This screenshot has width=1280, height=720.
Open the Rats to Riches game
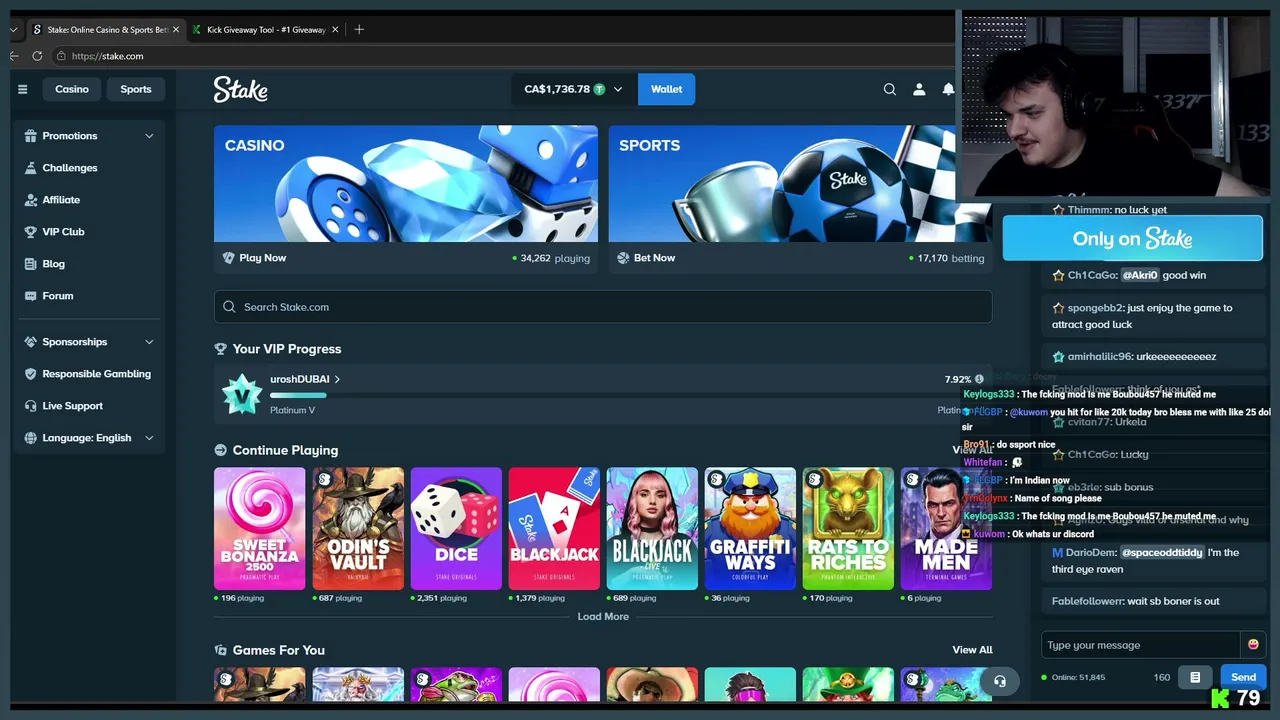pos(848,529)
